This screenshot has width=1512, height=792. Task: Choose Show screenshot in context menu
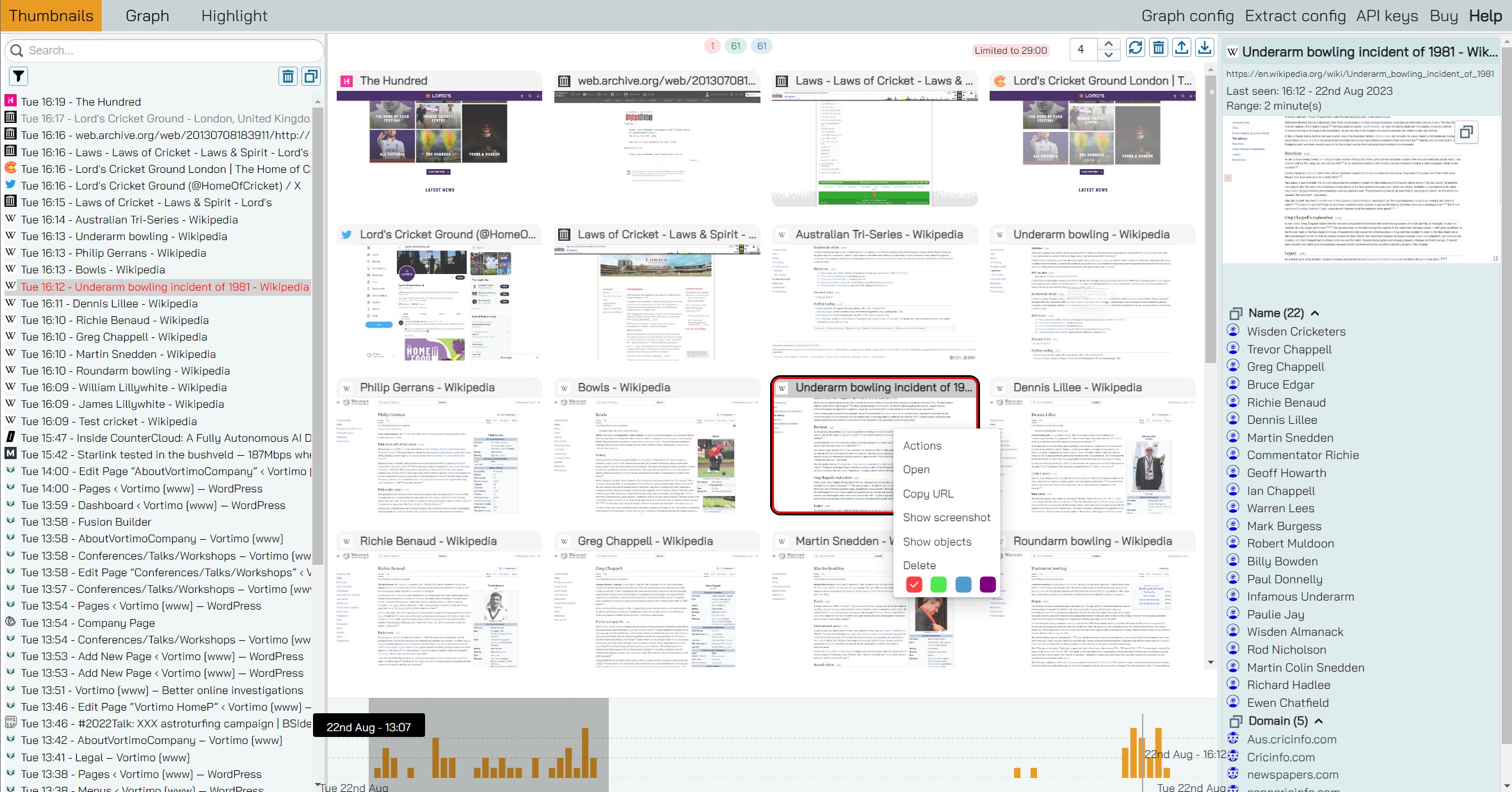click(946, 517)
